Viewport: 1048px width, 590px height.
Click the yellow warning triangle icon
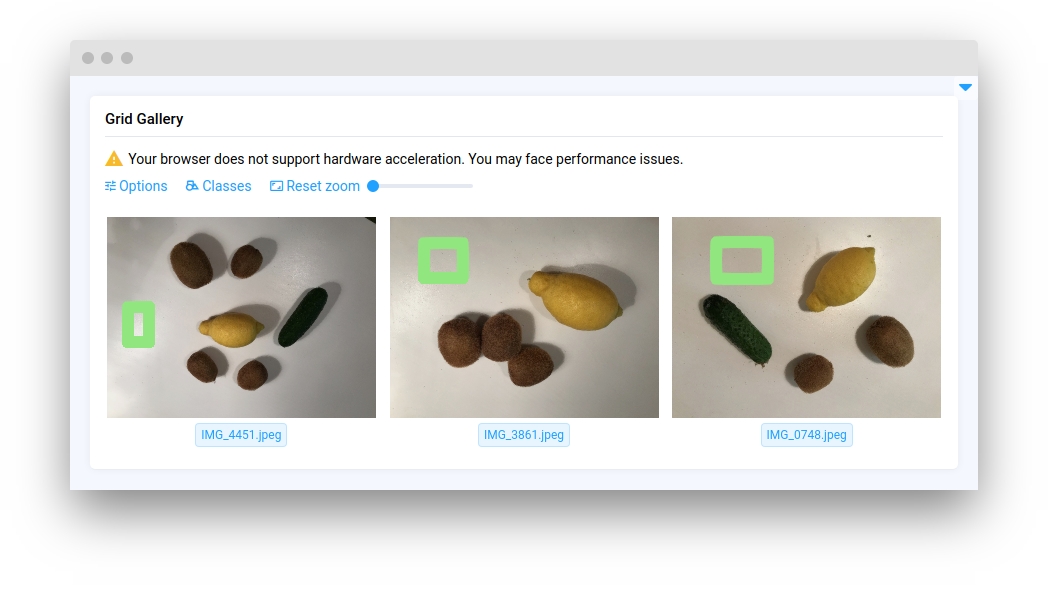click(x=114, y=159)
